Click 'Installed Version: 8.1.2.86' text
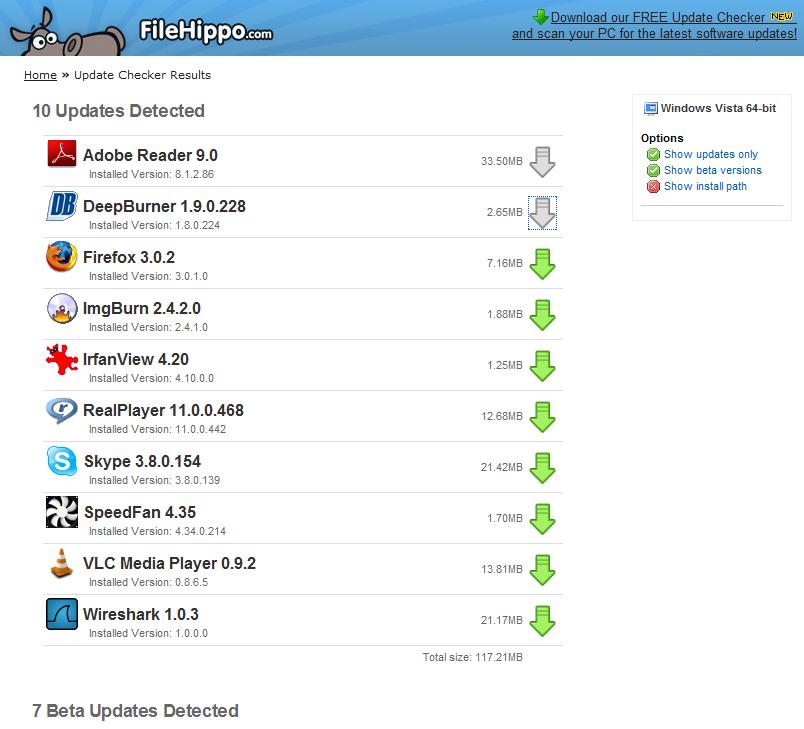The height and width of the screenshot is (729, 804). tap(151, 174)
